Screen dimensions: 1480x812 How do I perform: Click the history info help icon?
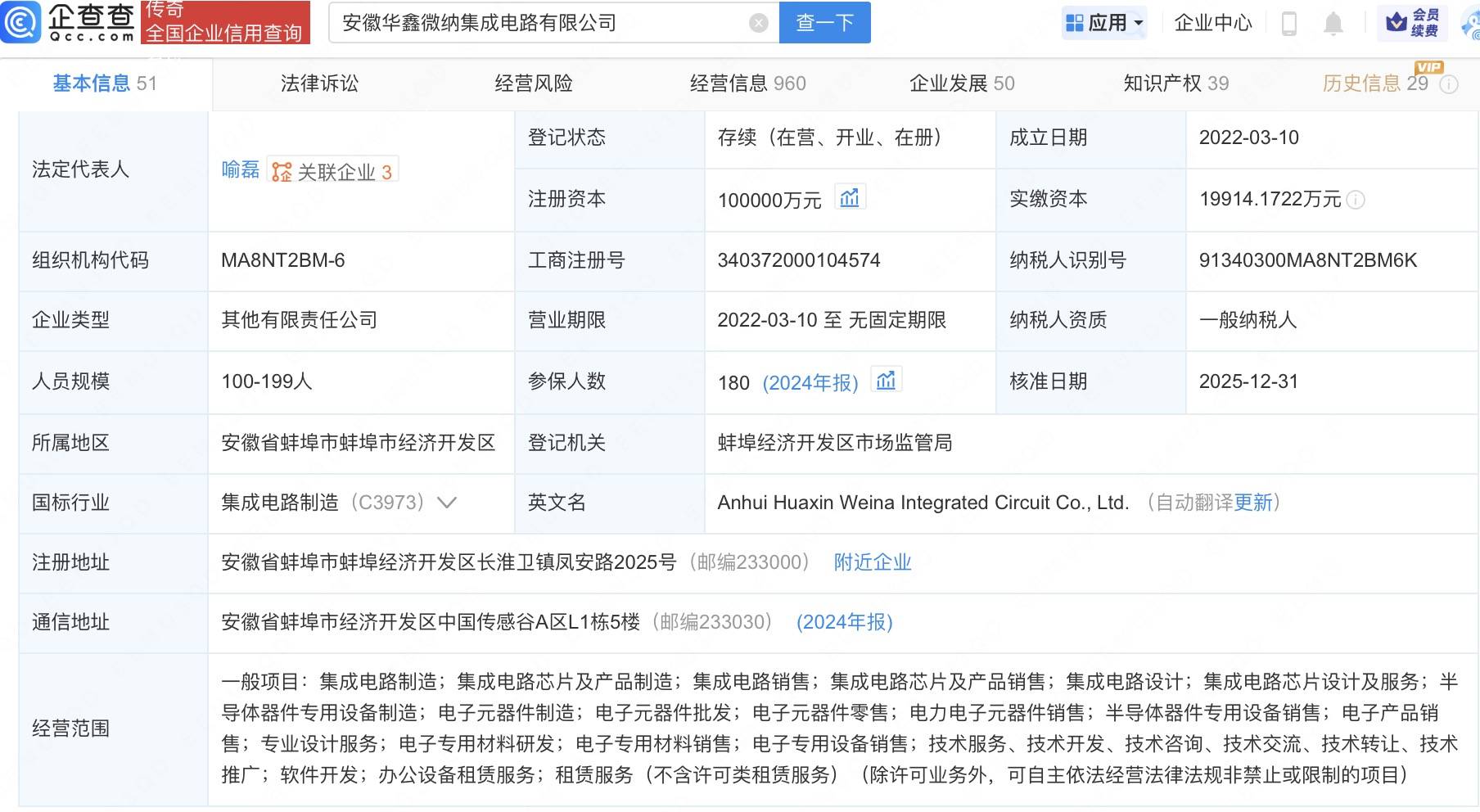(x=1449, y=84)
